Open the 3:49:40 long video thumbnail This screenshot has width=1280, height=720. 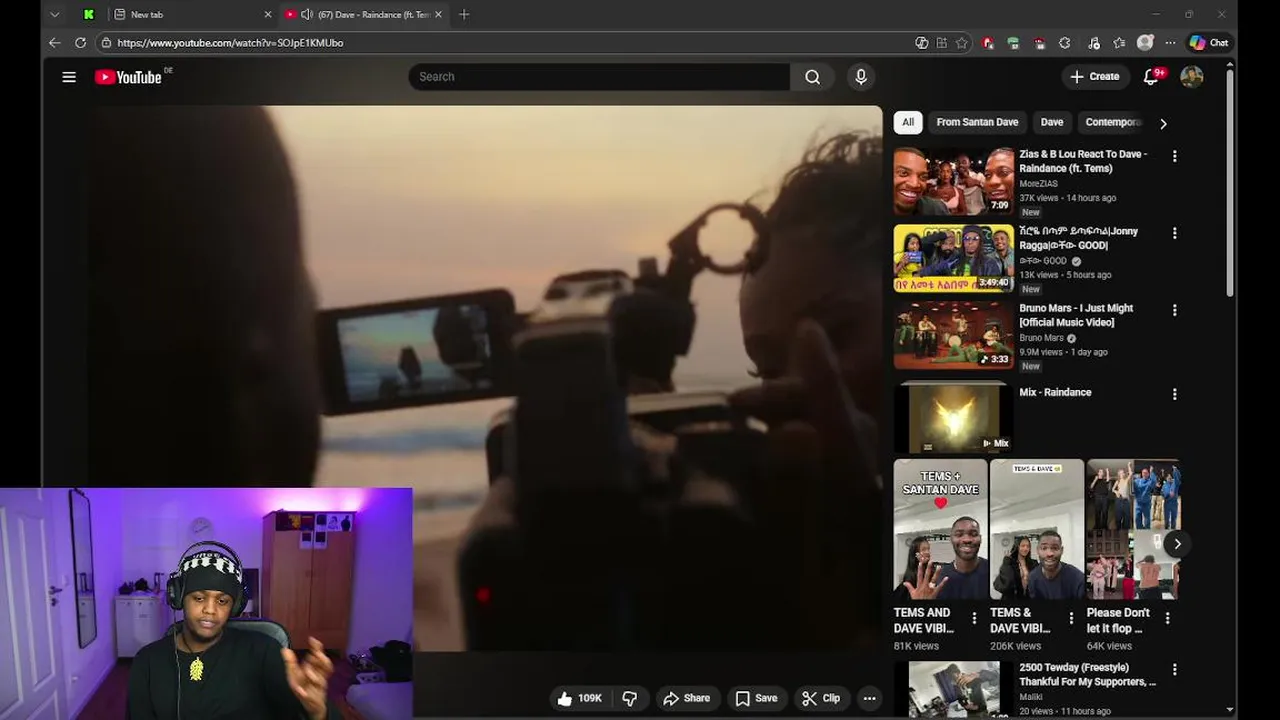tap(954, 258)
